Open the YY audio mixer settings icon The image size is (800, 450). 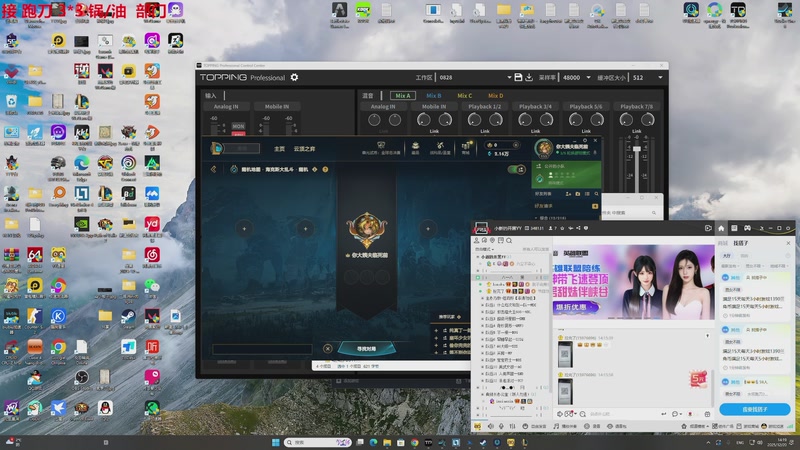[x=513, y=426]
